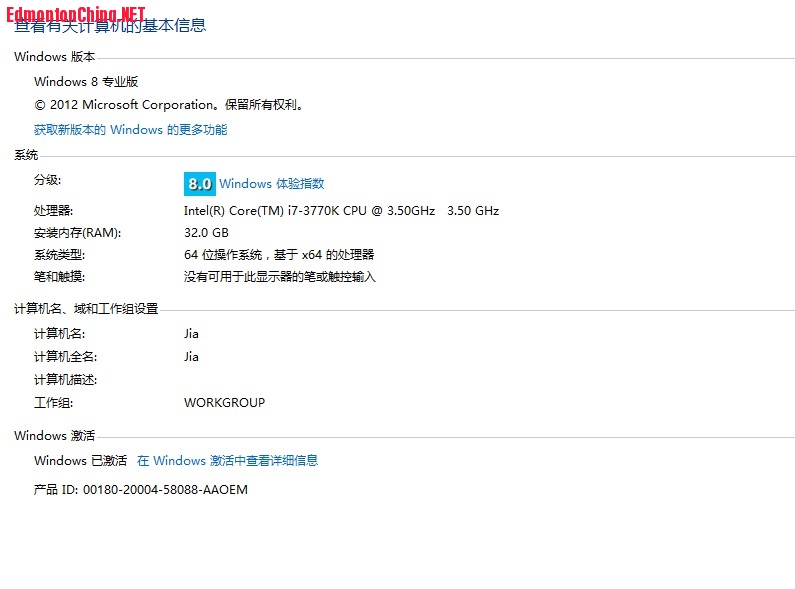The image size is (795, 589).
Task: Click the 计算机描述 label
Action: tap(65, 380)
